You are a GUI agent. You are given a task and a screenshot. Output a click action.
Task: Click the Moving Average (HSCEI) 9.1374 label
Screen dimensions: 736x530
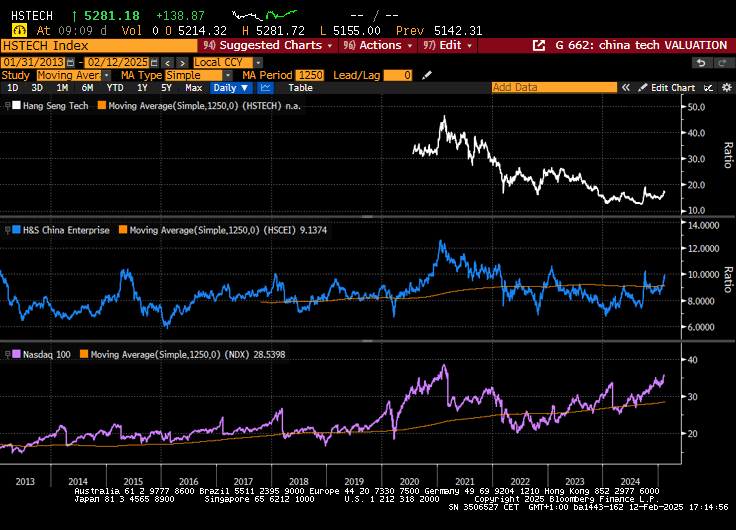(228, 230)
